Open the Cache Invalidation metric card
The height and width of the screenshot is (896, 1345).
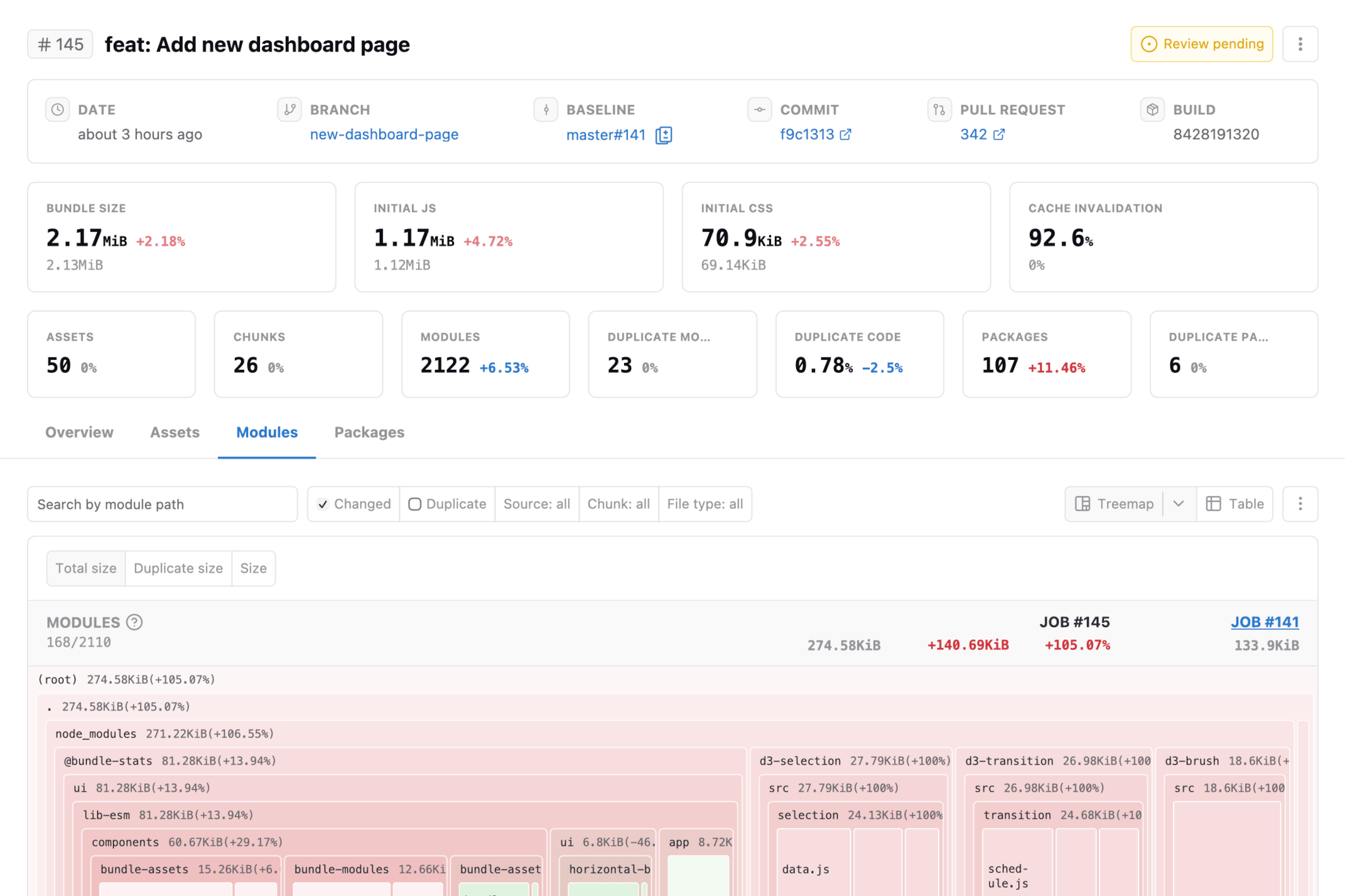click(x=1163, y=237)
